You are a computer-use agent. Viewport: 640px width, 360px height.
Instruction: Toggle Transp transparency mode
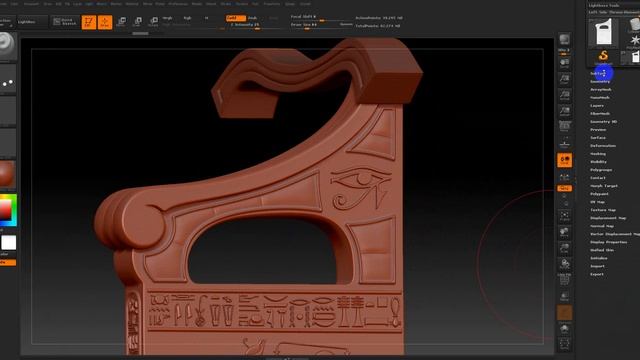(564, 297)
